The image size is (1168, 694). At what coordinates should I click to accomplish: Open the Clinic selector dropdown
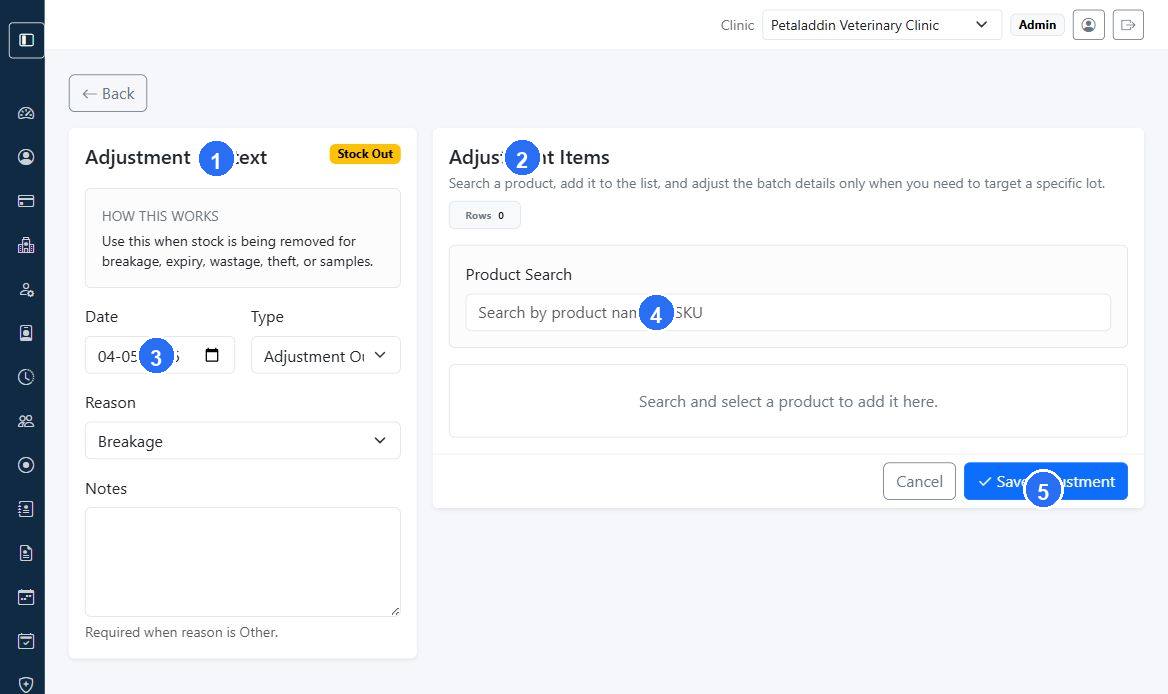pos(881,25)
